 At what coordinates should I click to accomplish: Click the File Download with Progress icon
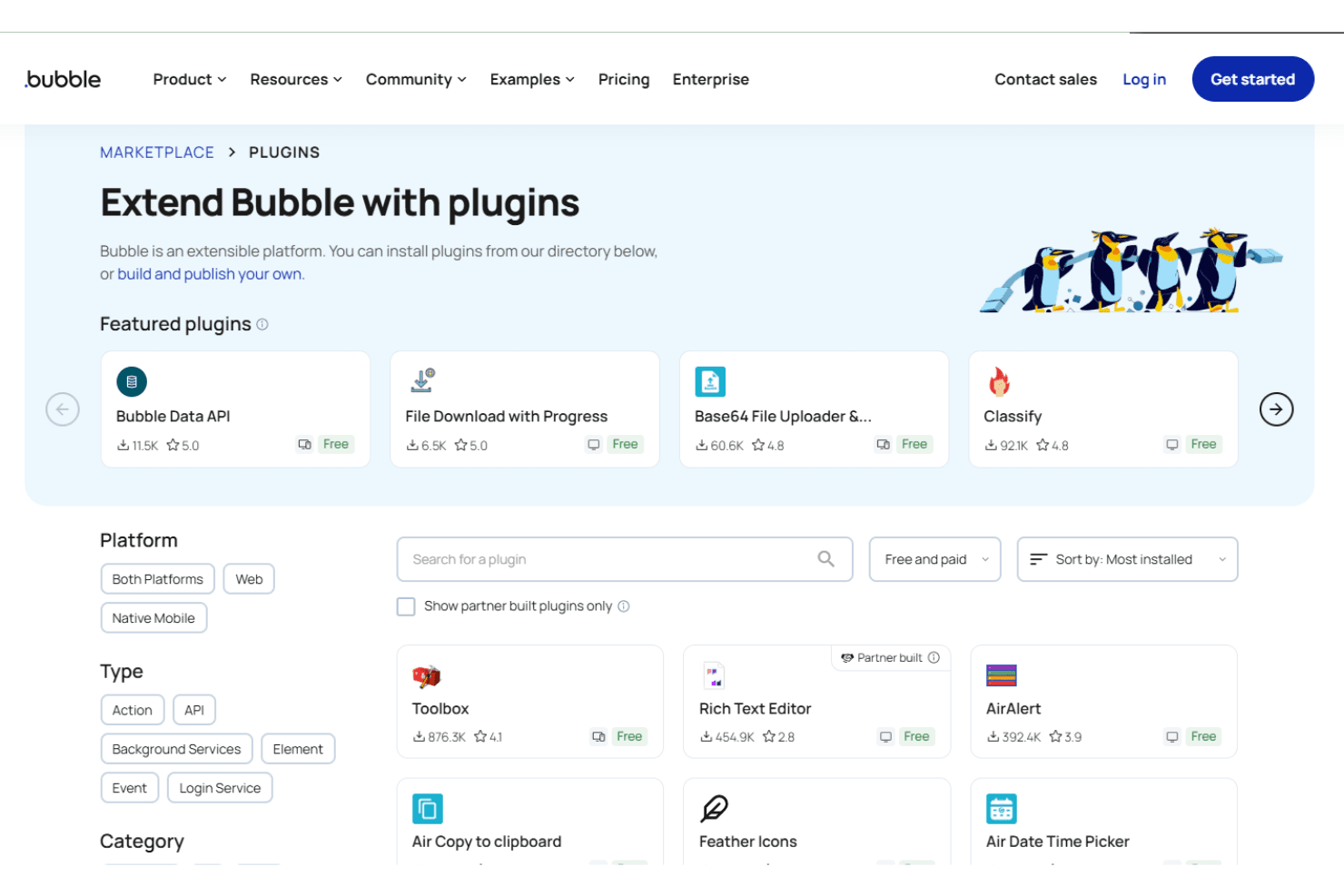click(x=422, y=380)
